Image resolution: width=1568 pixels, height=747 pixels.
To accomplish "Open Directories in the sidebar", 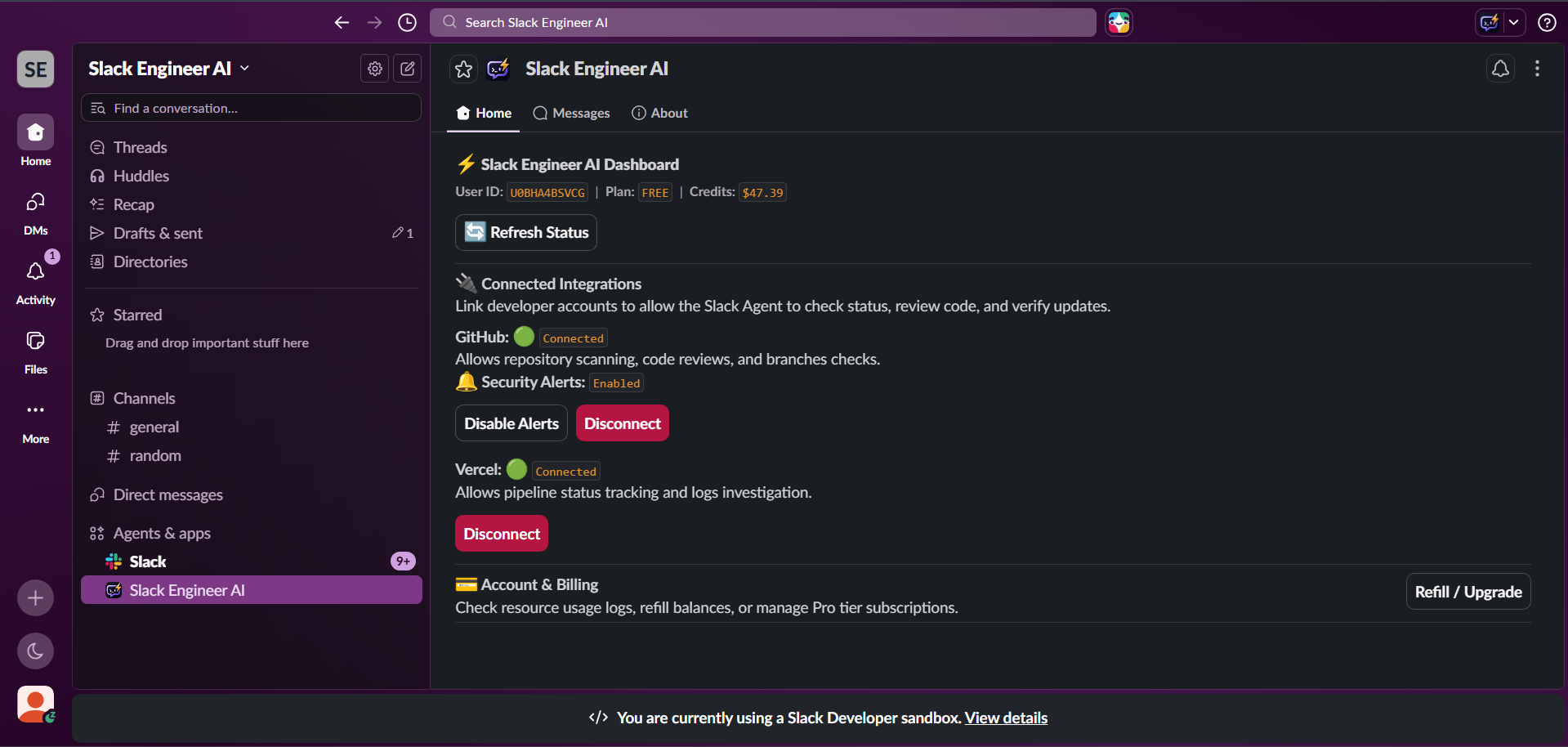I will (251, 262).
